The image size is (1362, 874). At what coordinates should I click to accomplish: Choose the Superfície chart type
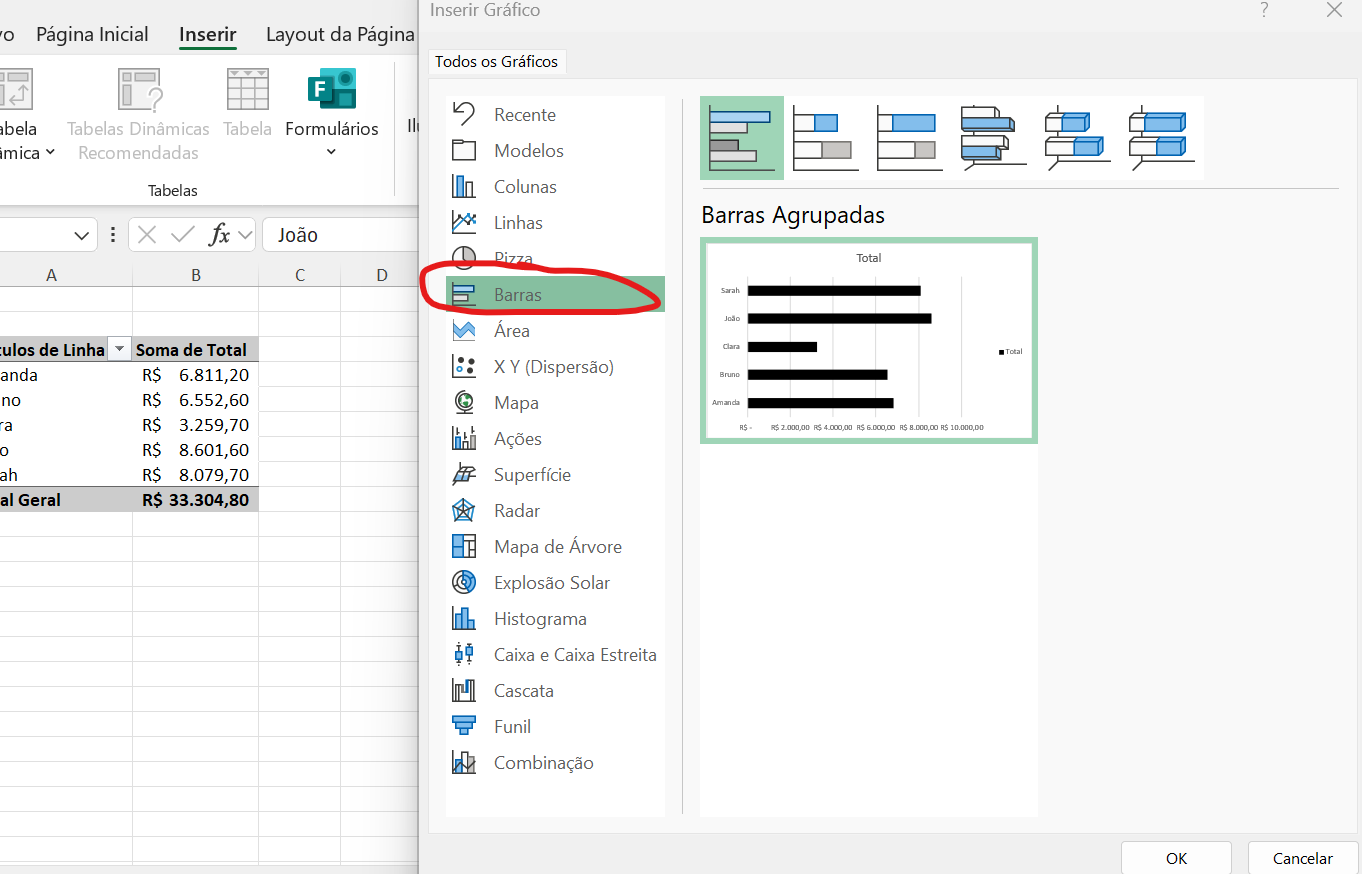(555, 475)
